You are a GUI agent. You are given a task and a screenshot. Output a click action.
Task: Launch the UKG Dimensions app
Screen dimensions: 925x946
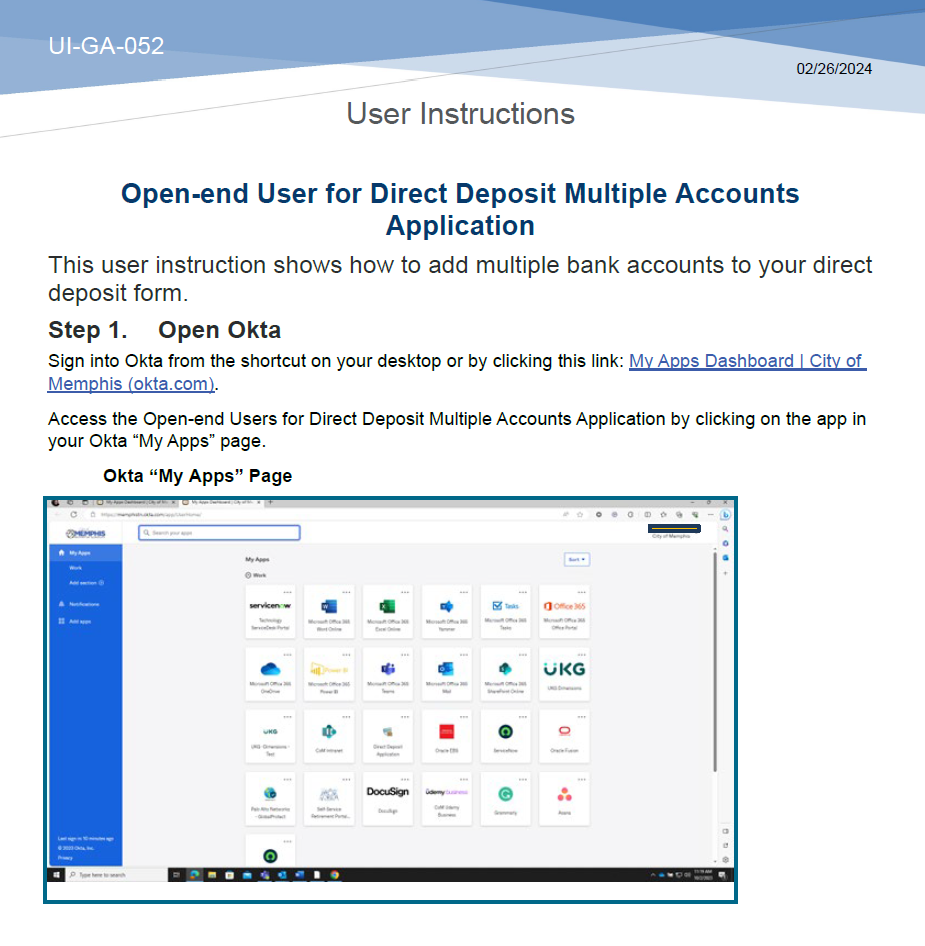pos(564,672)
